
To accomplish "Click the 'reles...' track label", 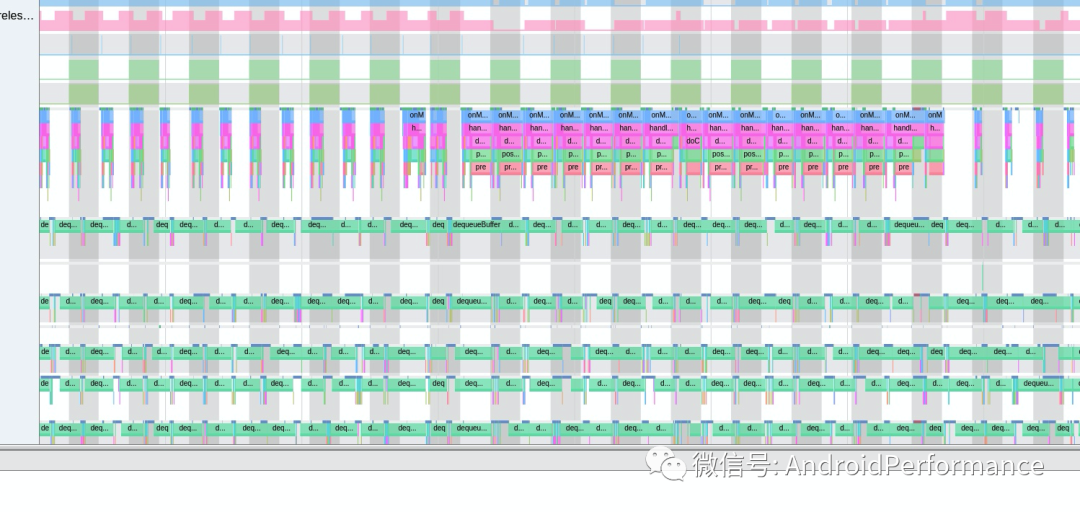I will [17, 16].
